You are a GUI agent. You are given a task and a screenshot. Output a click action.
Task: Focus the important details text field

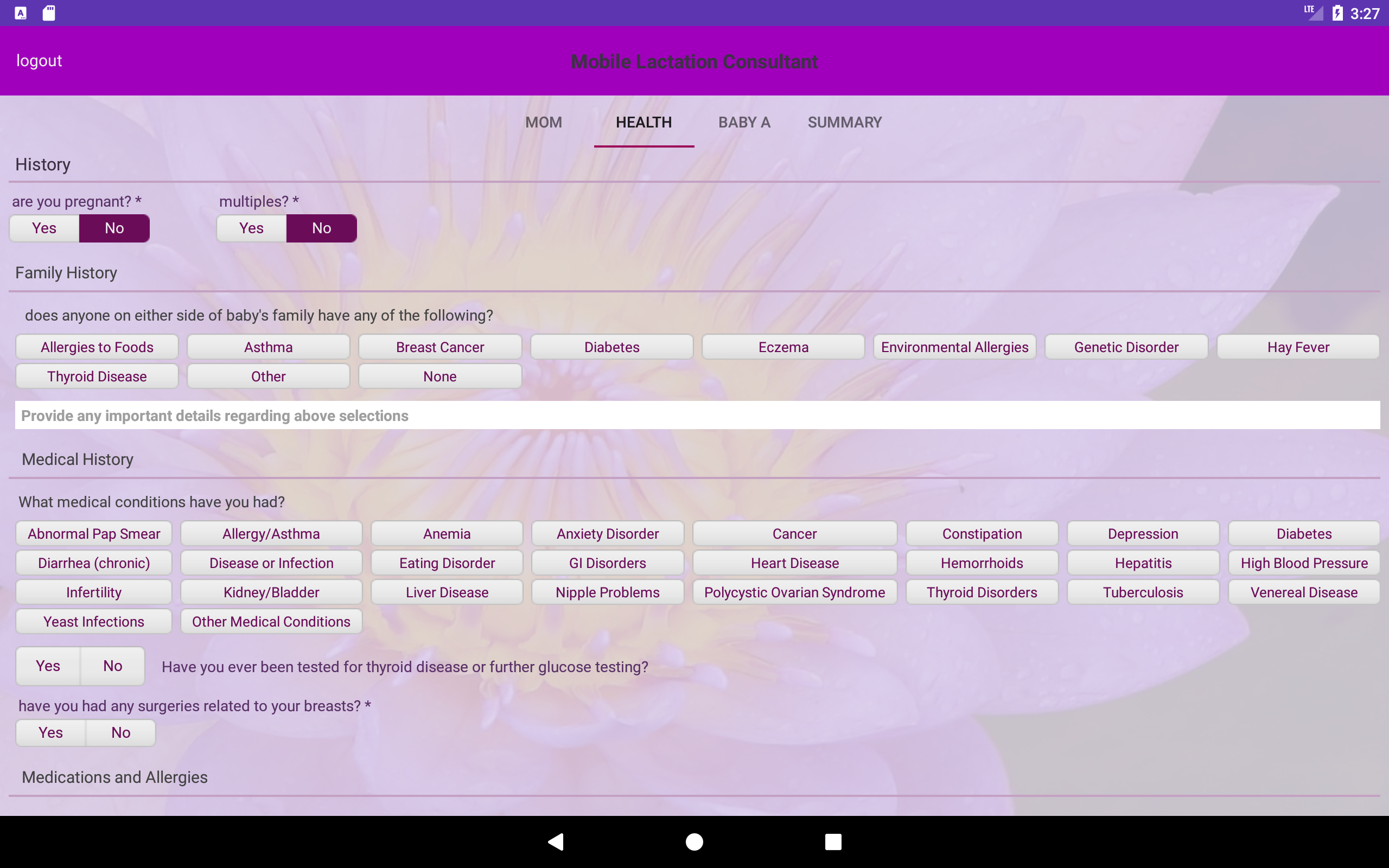[x=697, y=415]
